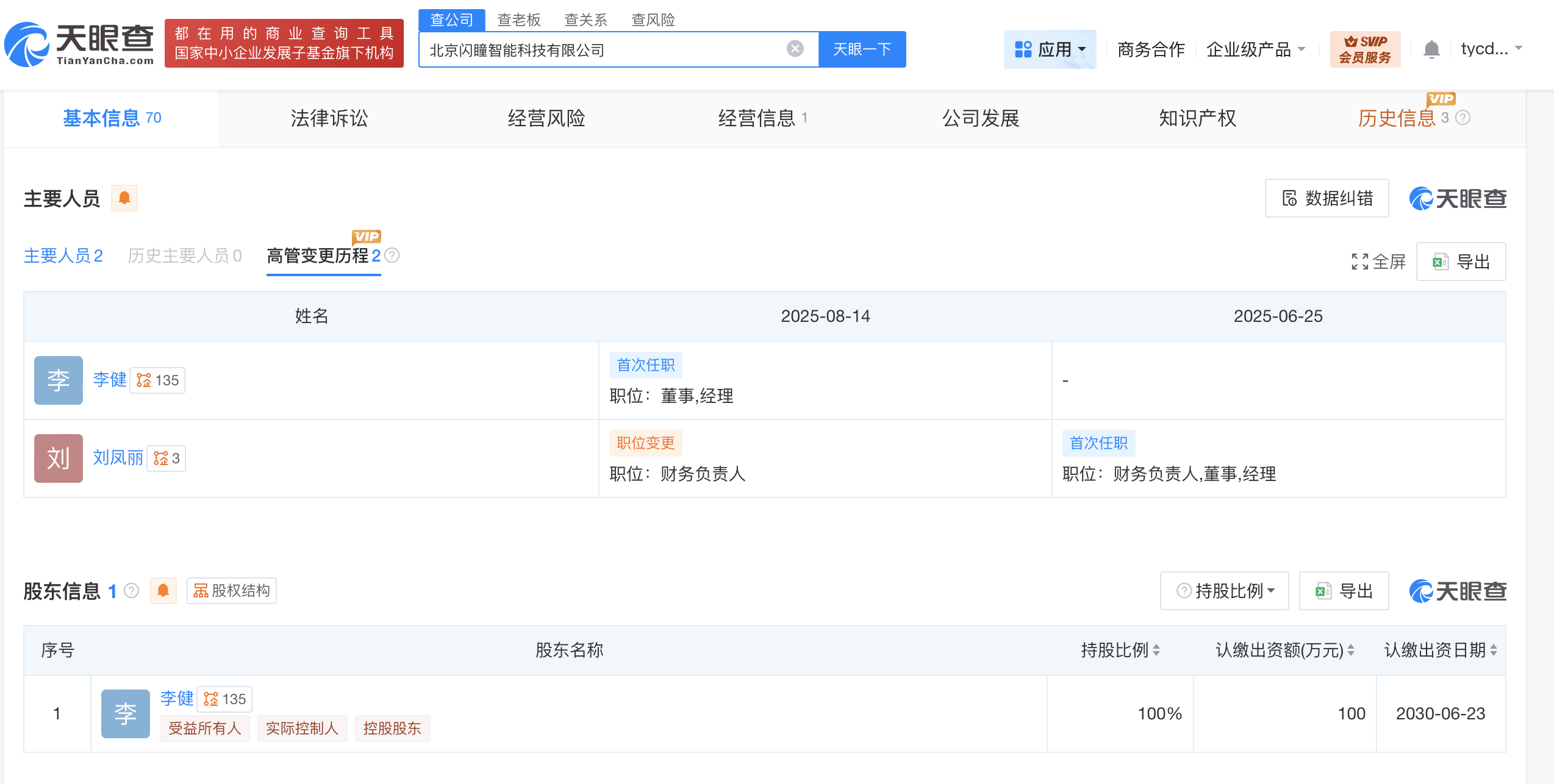The height and width of the screenshot is (784, 1554).
Task: Click the 数据纠错 correction icon button
Action: coord(1326,198)
